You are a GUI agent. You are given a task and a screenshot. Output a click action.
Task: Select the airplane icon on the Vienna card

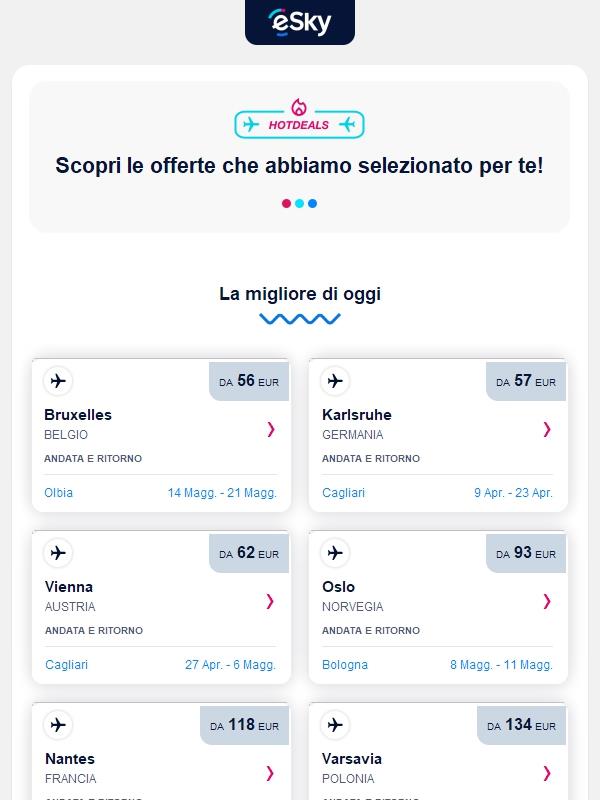tap(60, 553)
